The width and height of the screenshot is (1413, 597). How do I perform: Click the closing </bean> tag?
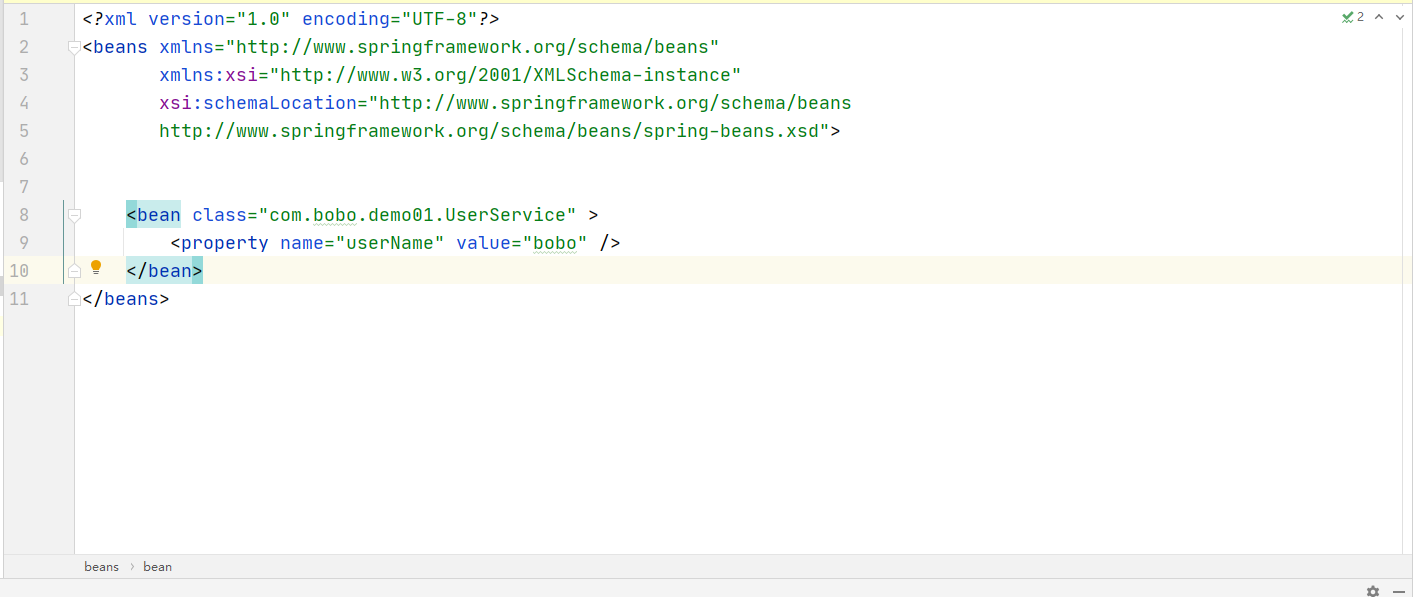[x=164, y=271]
